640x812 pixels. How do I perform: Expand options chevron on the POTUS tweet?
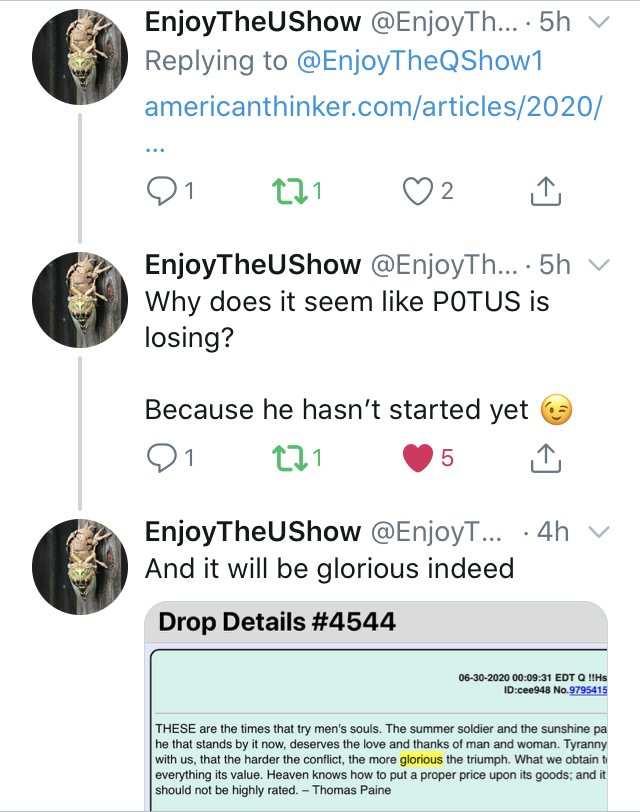(599, 265)
